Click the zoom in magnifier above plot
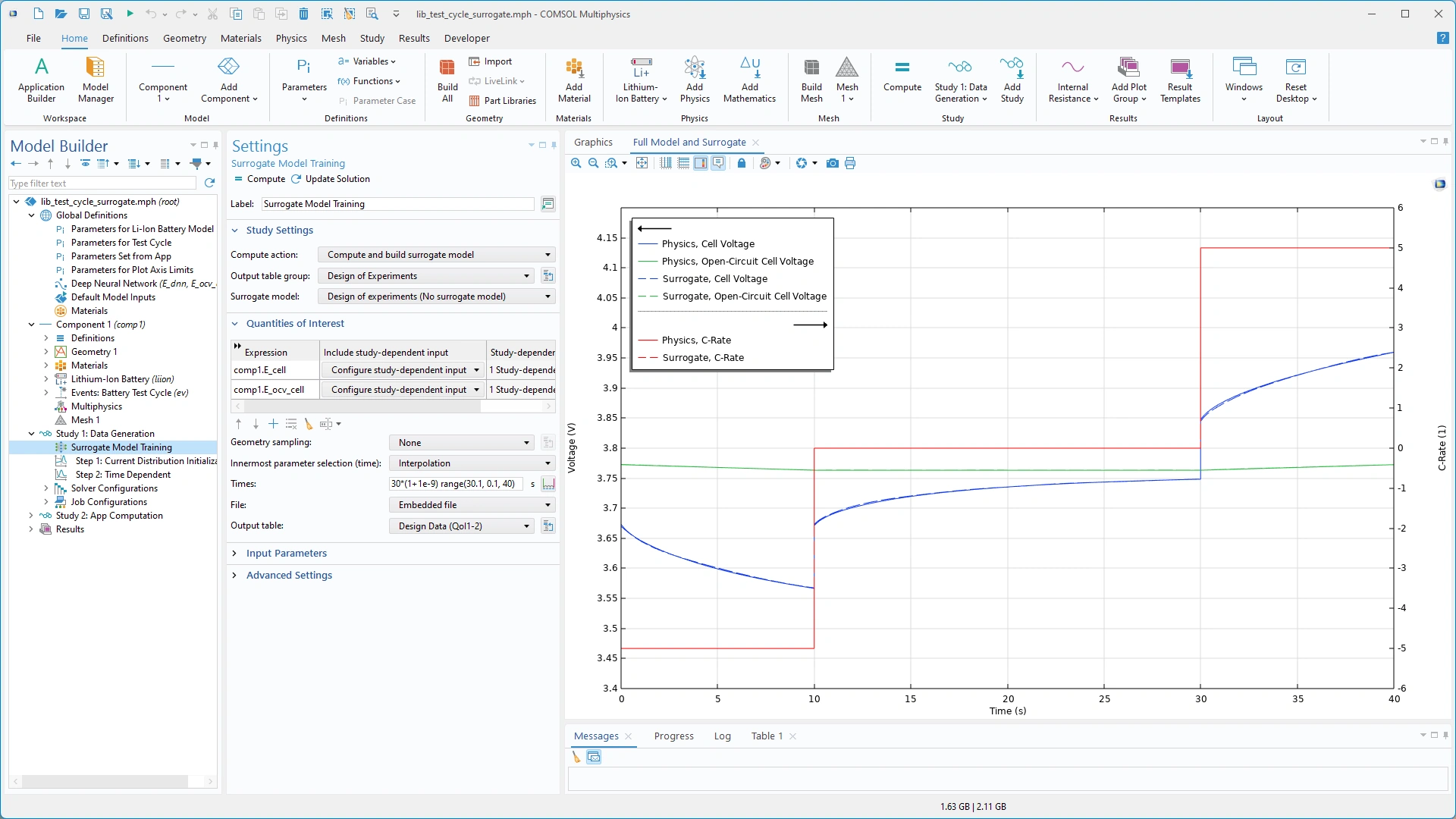 (576, 163)
